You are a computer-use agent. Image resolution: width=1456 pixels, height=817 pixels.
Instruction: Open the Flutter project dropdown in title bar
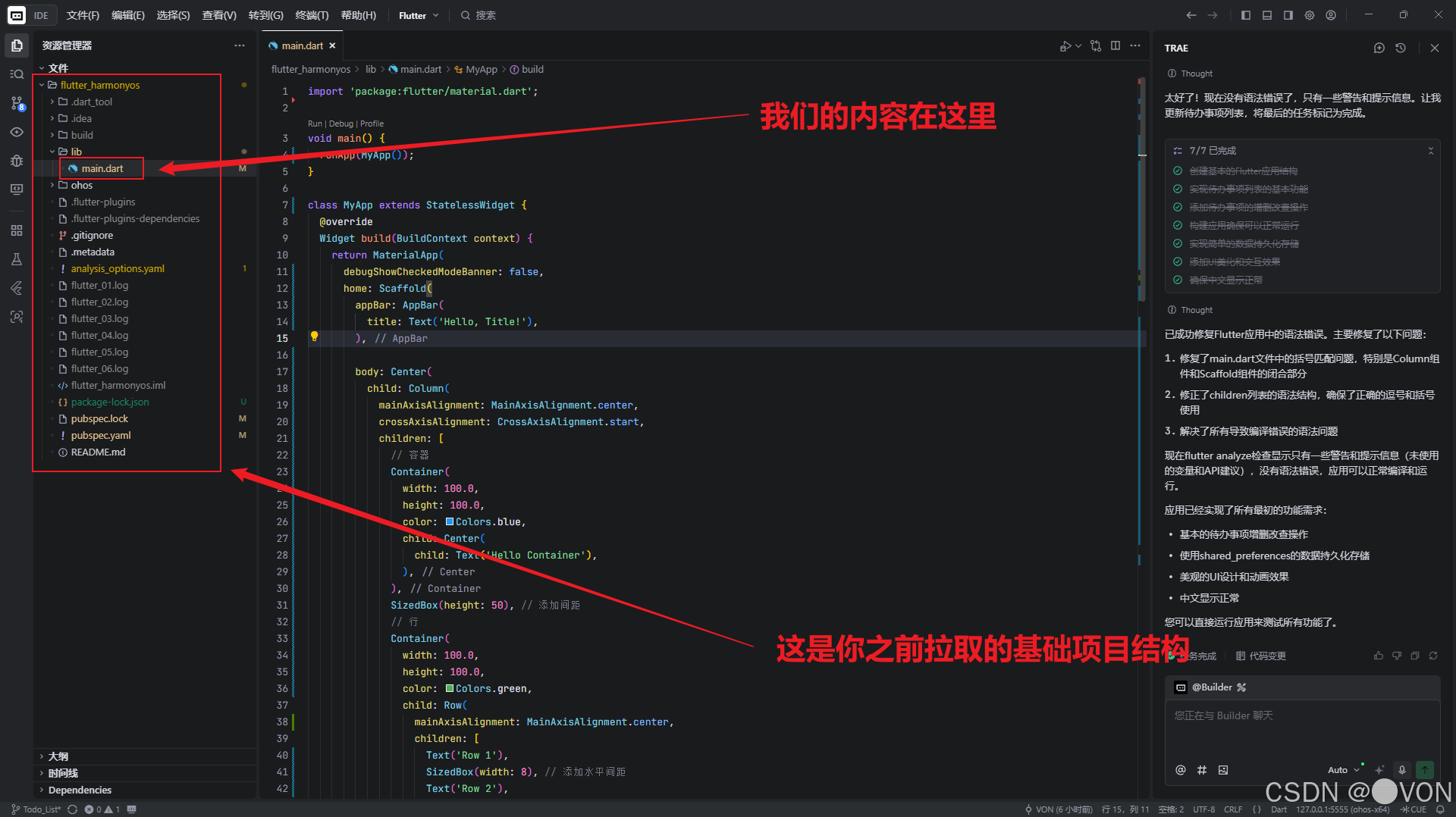pyautogui.click(x=419, y=15)
